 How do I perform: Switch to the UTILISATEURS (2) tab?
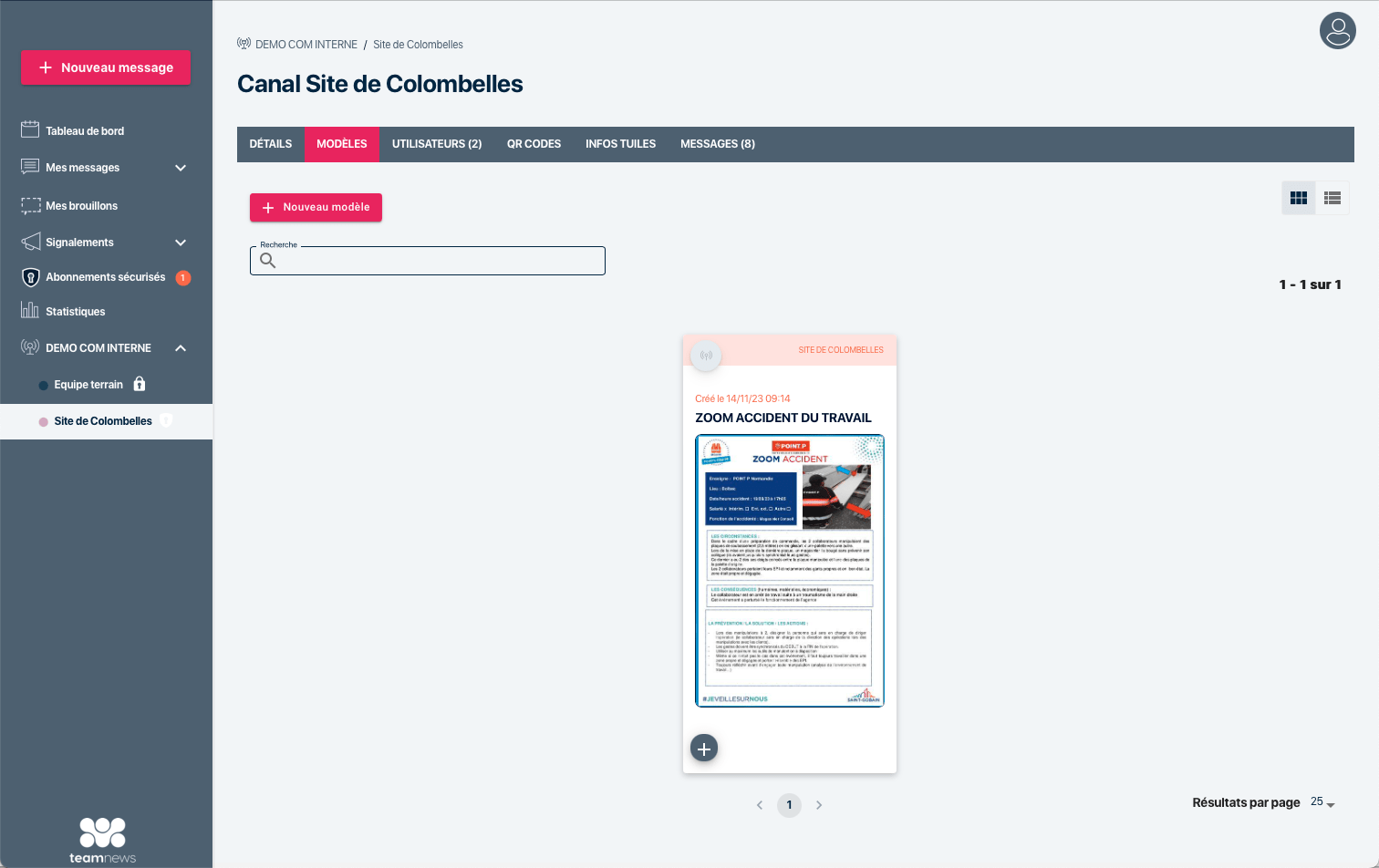click(436, 144)
